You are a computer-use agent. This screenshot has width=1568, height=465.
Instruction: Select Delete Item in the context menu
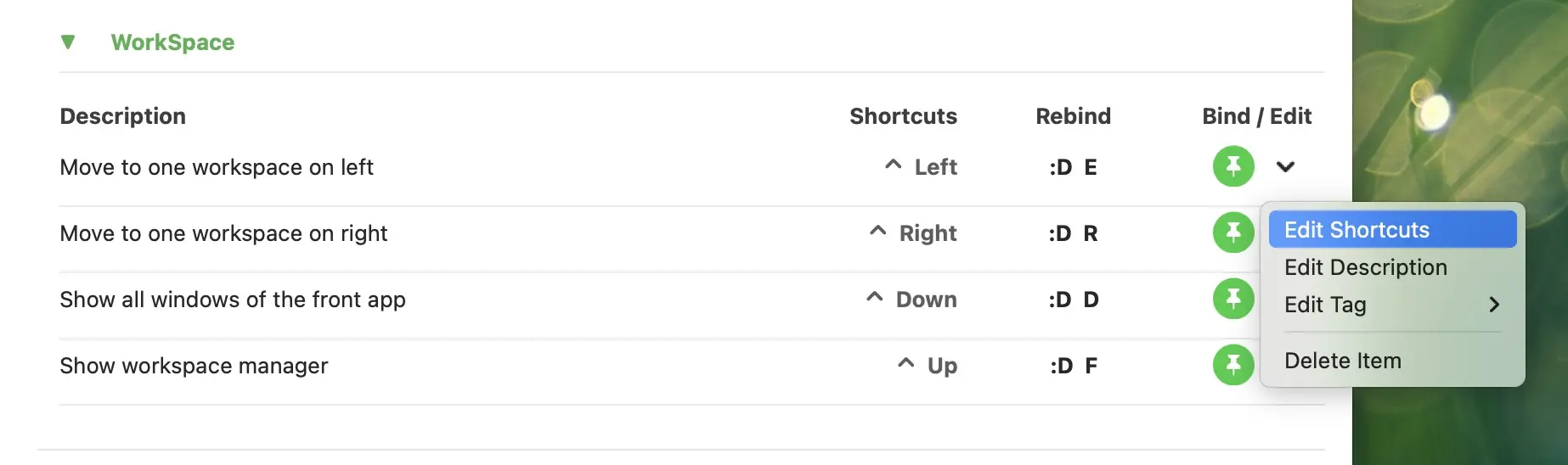click(1342, 361)
